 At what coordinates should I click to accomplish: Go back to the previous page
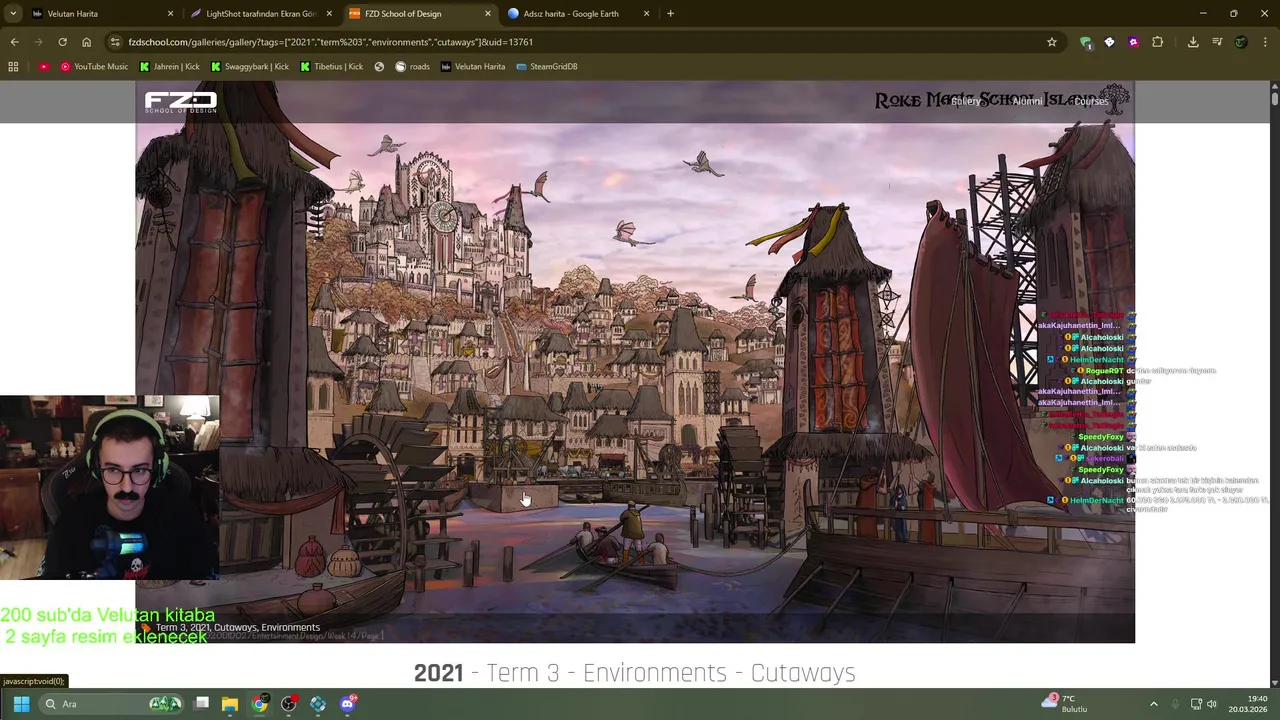click(x=14, y=42)
